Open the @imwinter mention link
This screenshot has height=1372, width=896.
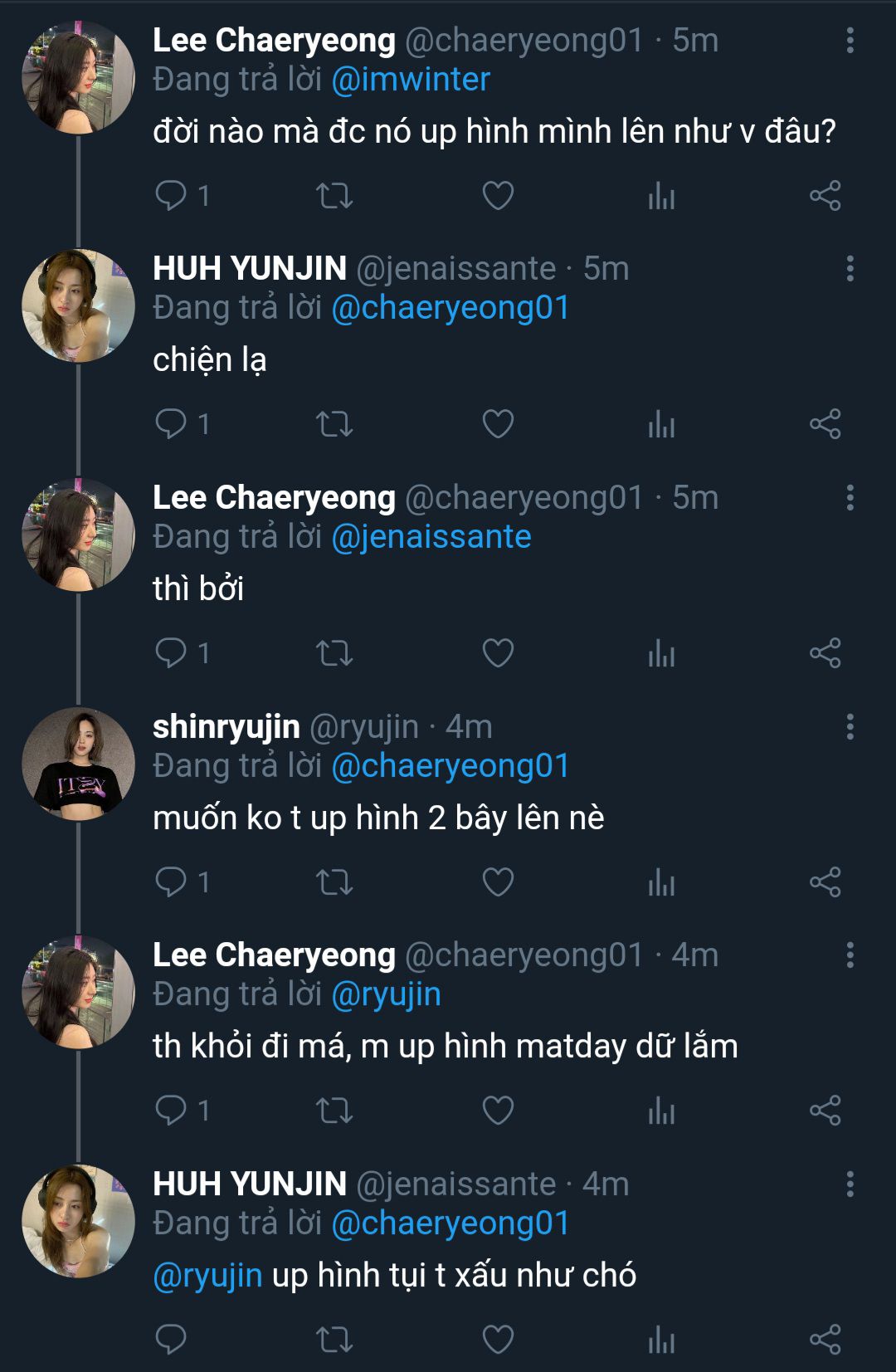(x=411, y=80)
